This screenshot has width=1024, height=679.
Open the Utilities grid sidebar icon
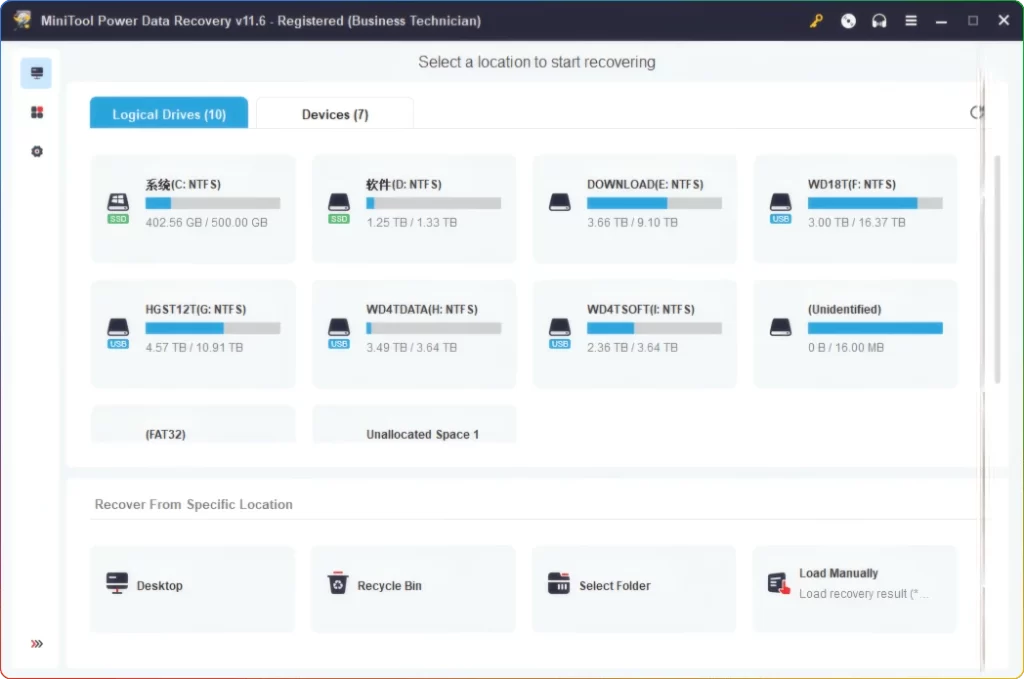pyautogui.click(x=37, y=112)
